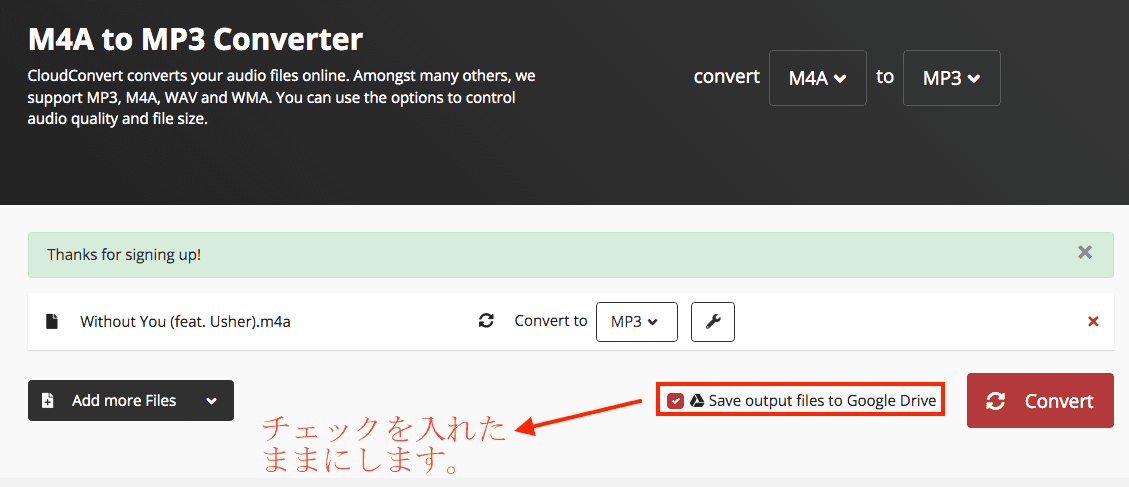
Task: Open the MP3 target format dropdown in the header
Action: [952, 78]
